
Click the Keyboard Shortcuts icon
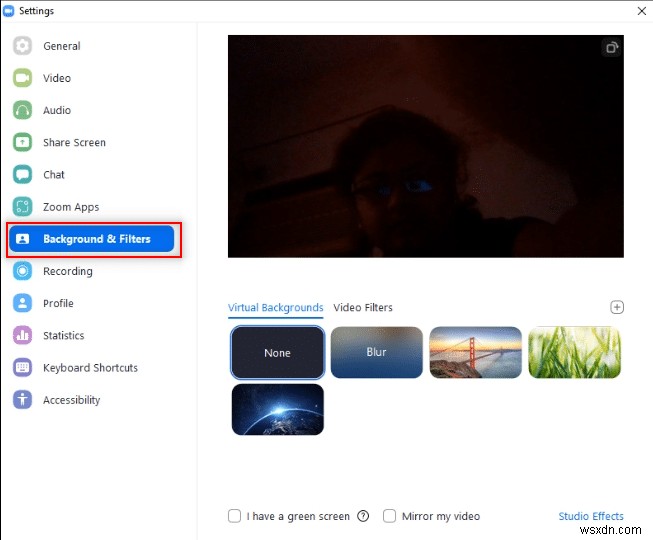22,368
